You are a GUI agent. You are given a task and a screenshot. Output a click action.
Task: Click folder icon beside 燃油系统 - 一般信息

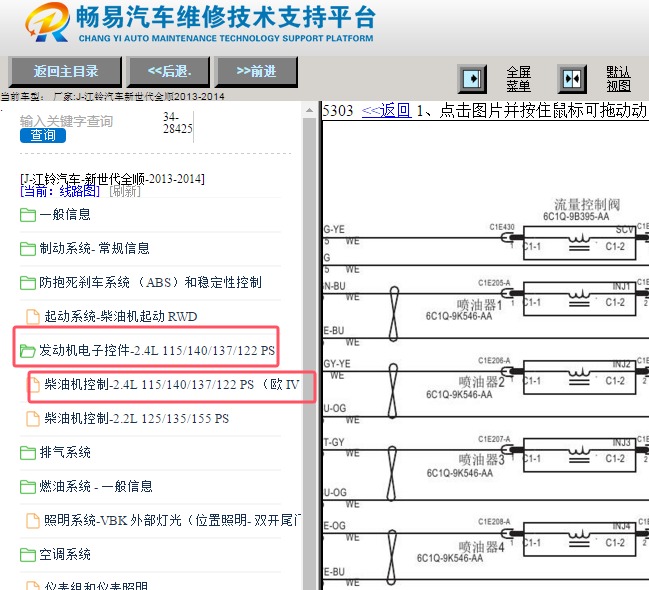click(x=28, y=486)
